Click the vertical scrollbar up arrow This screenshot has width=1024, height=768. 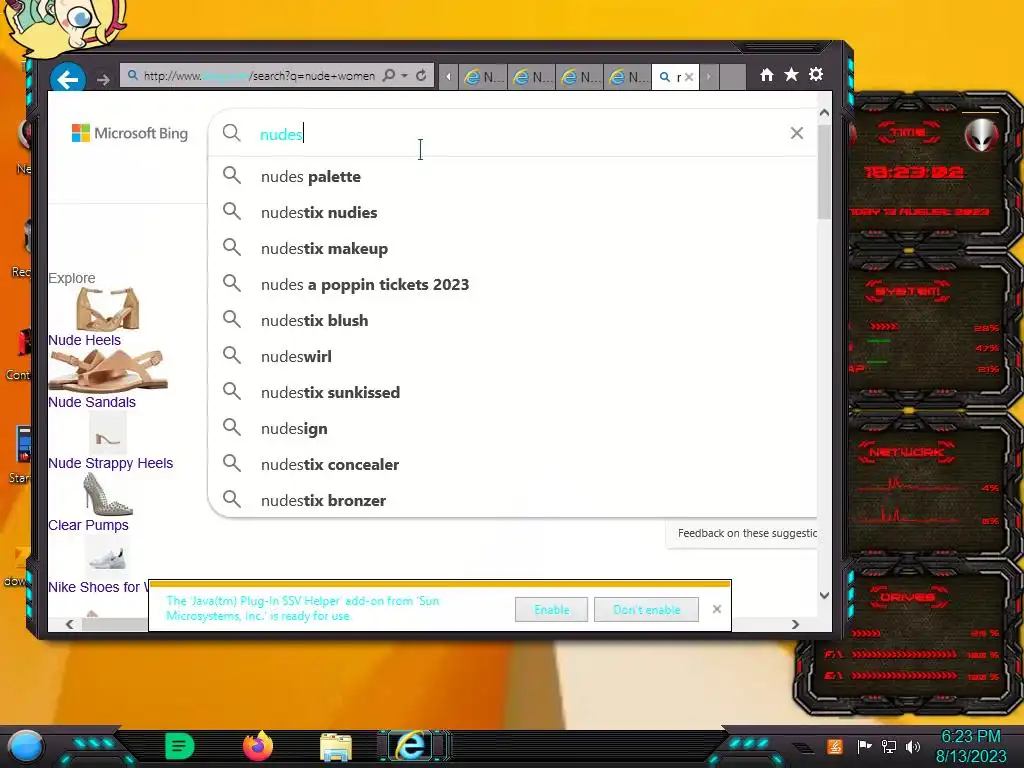tap(824, 112)
